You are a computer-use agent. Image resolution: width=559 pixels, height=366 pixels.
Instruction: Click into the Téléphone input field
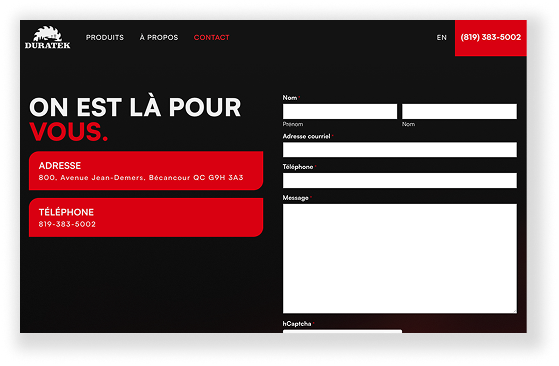(400, 180)
